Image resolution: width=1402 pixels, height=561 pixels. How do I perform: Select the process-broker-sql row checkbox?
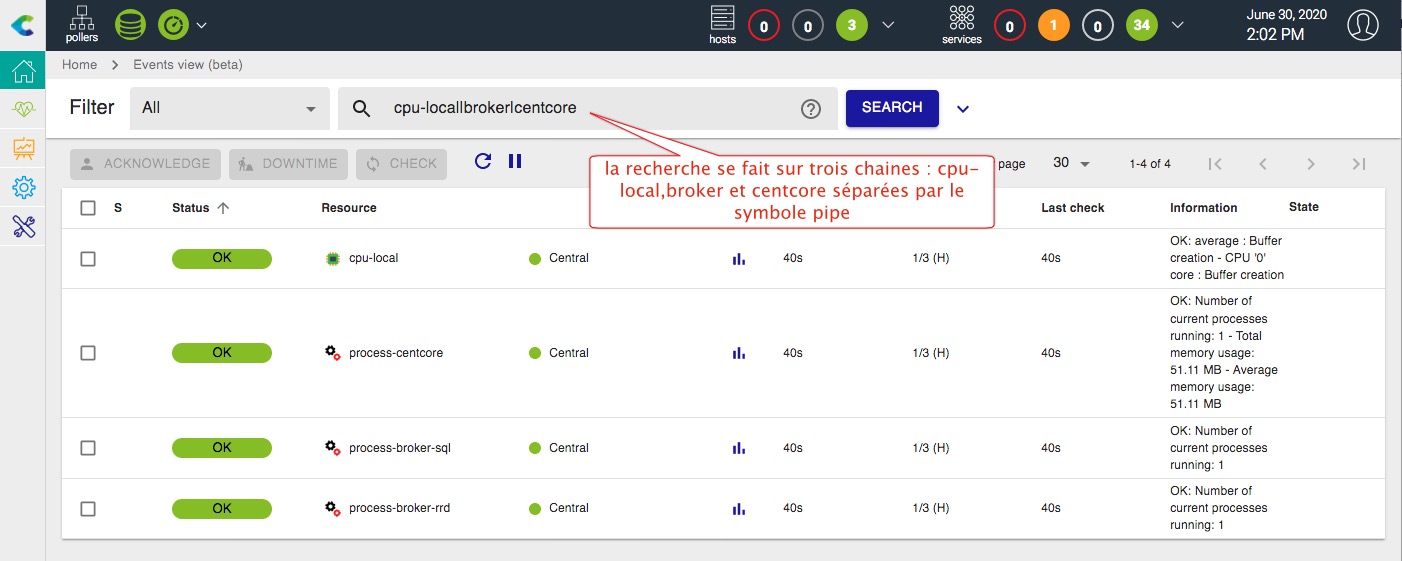(88, 448)
